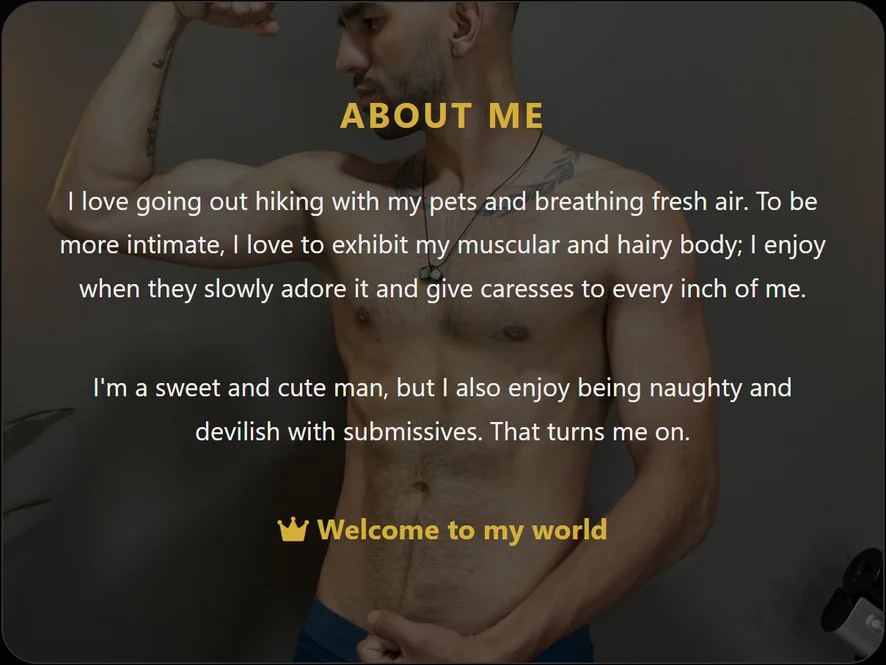The image size is (886, 665).
Task: Click the word "naughty" in the second paragraph
Action: coord(695,389)
